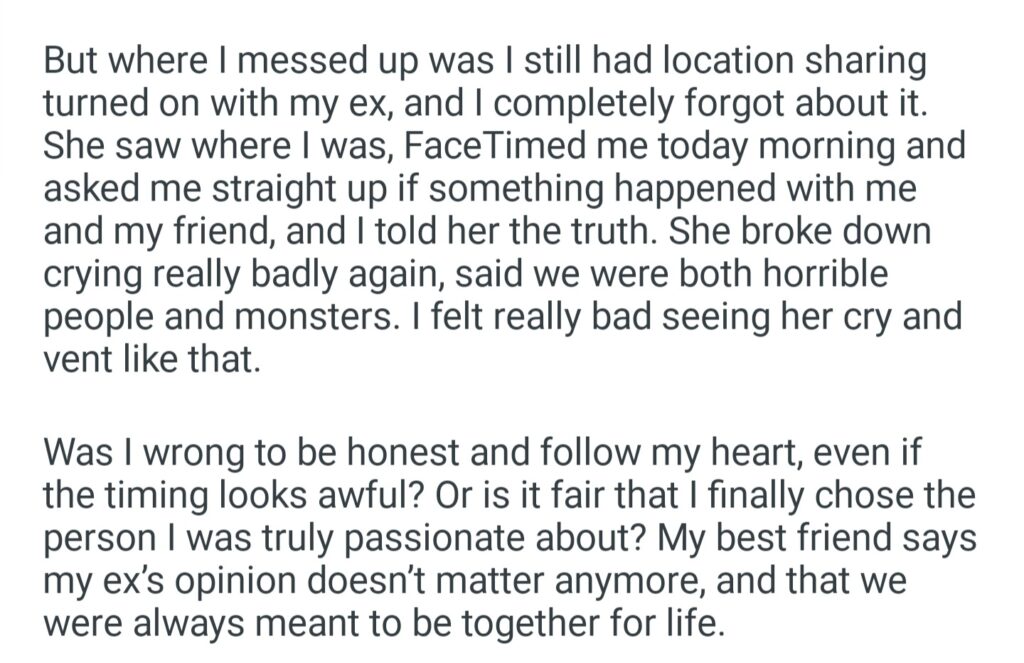Click the word "vent"
This screenshot has height=663, width=1024.
pos(75,358)
